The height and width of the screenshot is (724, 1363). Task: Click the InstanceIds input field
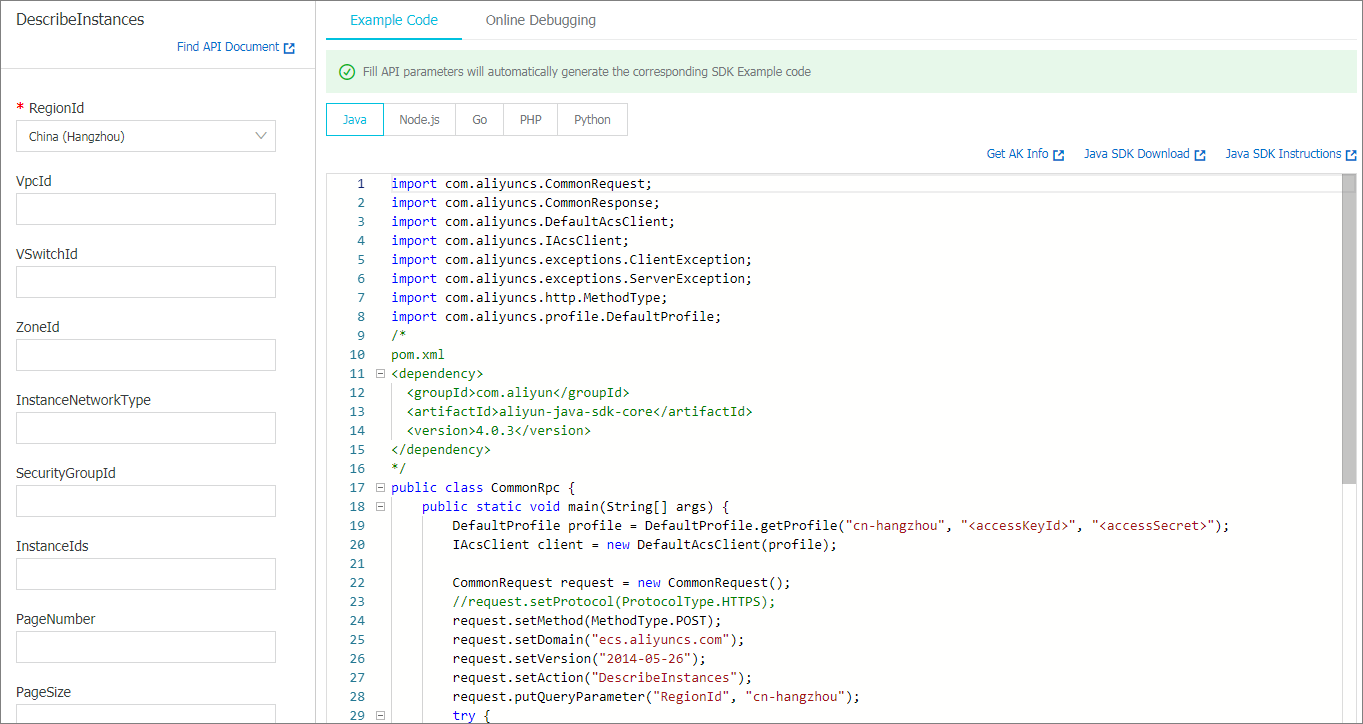tap(146, 574)
